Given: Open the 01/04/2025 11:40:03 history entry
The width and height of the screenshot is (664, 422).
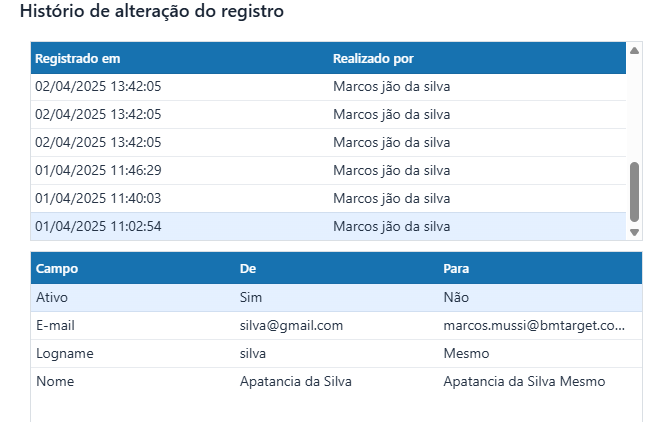Looking at the screenshot, I should click(x=98, y=198).
